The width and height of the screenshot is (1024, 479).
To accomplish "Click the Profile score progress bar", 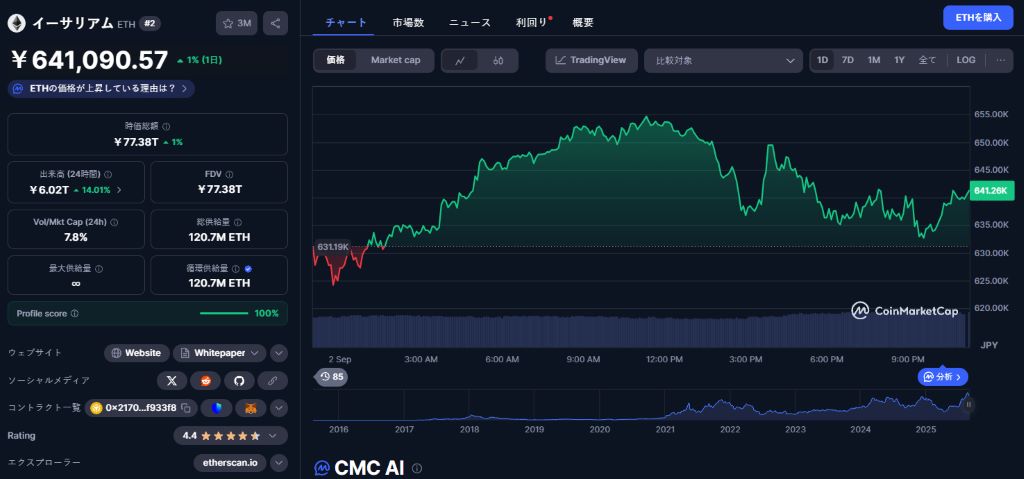I will click(224, 314).
